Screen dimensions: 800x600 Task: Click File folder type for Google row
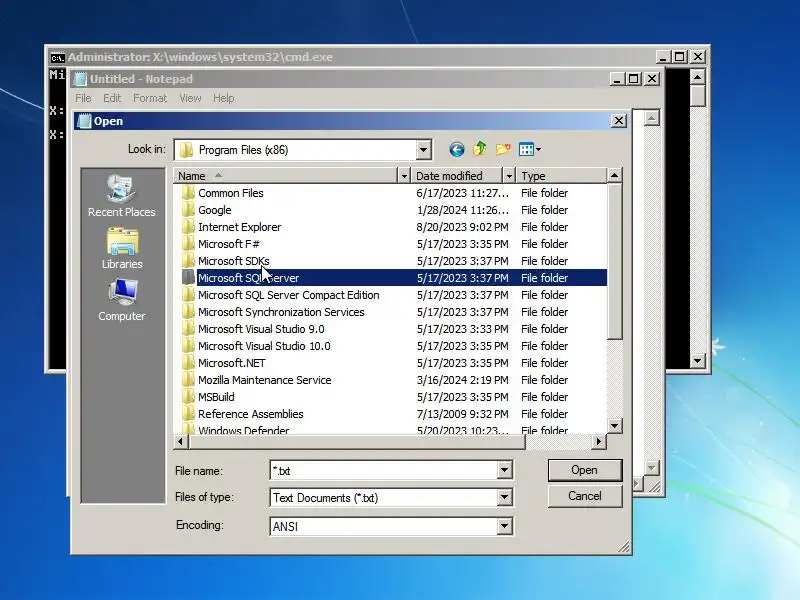(x=544, y=210)
